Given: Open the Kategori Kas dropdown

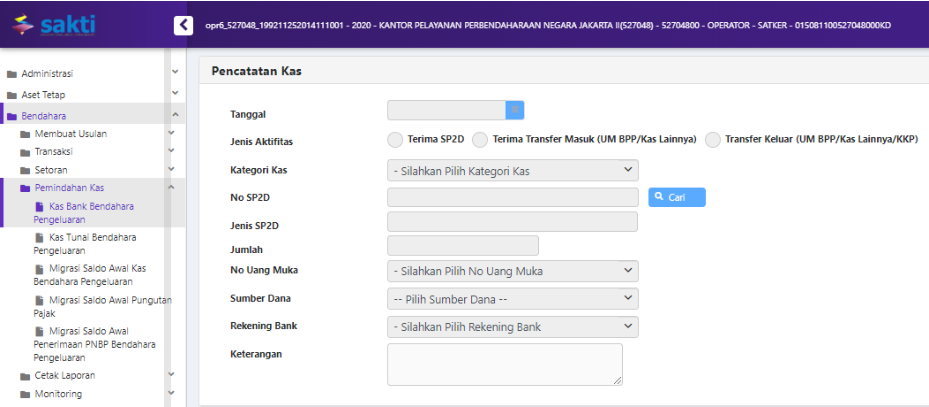Looking at the screenshot, I should point(512,171).
